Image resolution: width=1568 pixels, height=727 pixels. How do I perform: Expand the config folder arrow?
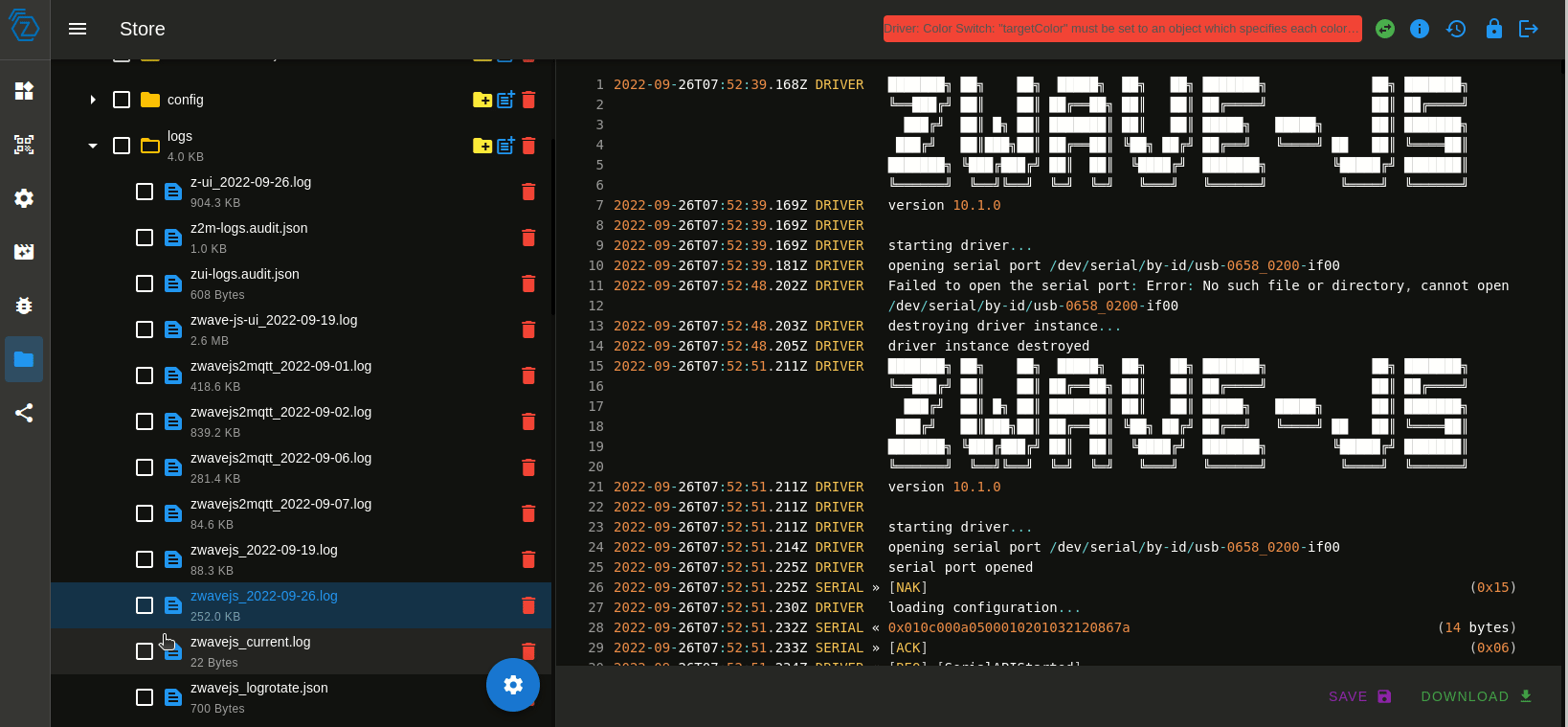(93, 100)
